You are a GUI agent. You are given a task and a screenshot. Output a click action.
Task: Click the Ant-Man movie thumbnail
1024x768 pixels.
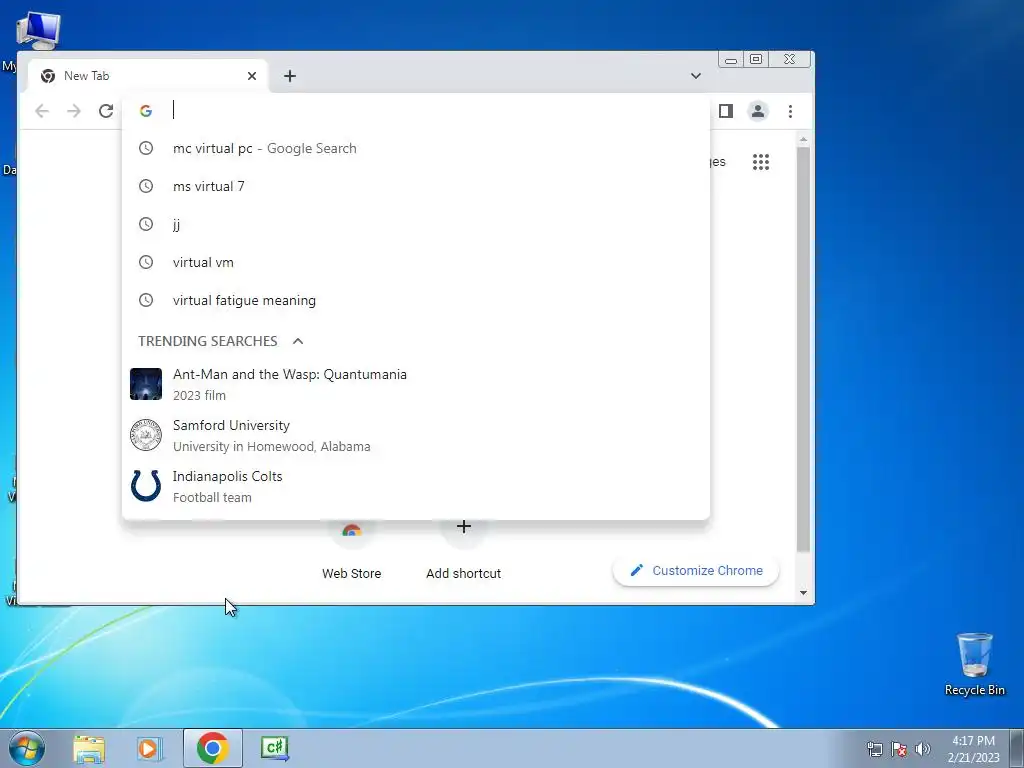[x=146, y=384]
